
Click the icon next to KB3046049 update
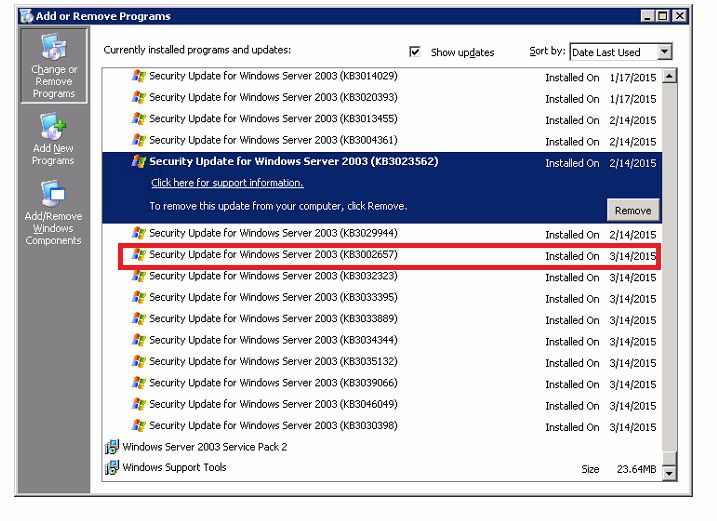tap(139, 404)
